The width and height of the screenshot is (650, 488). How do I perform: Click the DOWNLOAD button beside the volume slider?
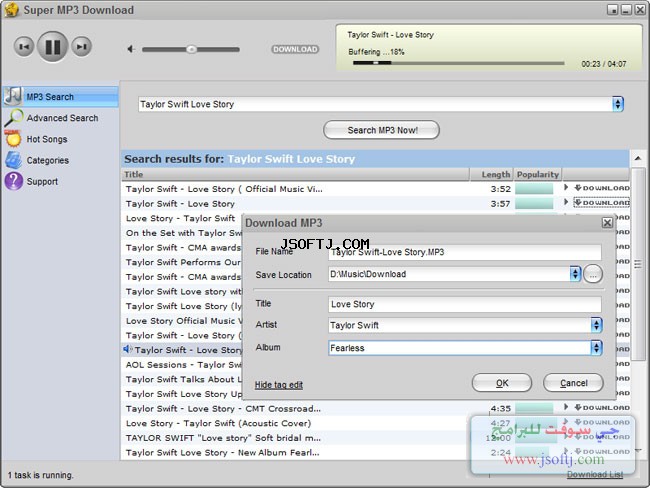[x=295, y=49]
